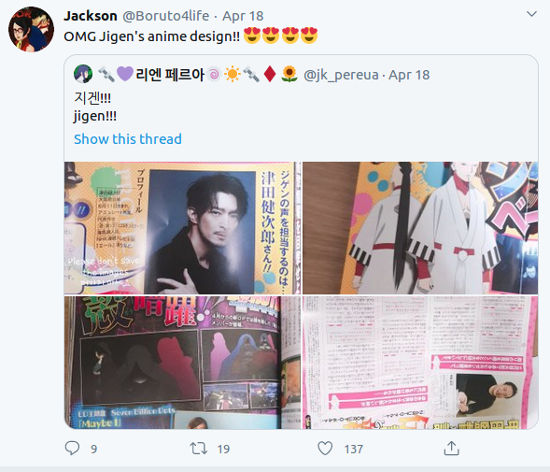The image size is (550, 472).
Task: Open the tweet's Apr 18 timestamp
Action: pos(243,16)
